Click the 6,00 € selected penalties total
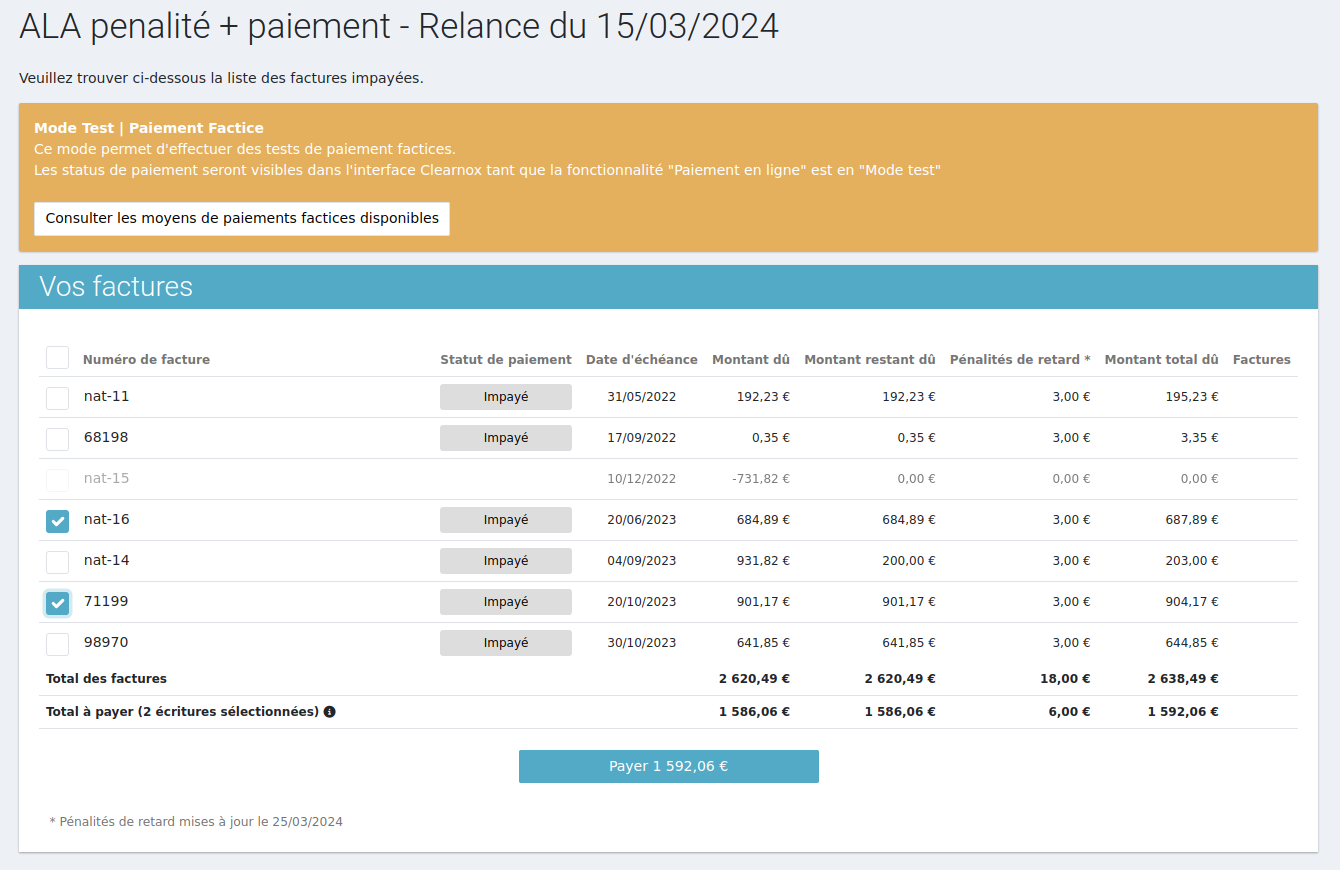Viewport: 1340px width, 870px height. (1070, 712)
